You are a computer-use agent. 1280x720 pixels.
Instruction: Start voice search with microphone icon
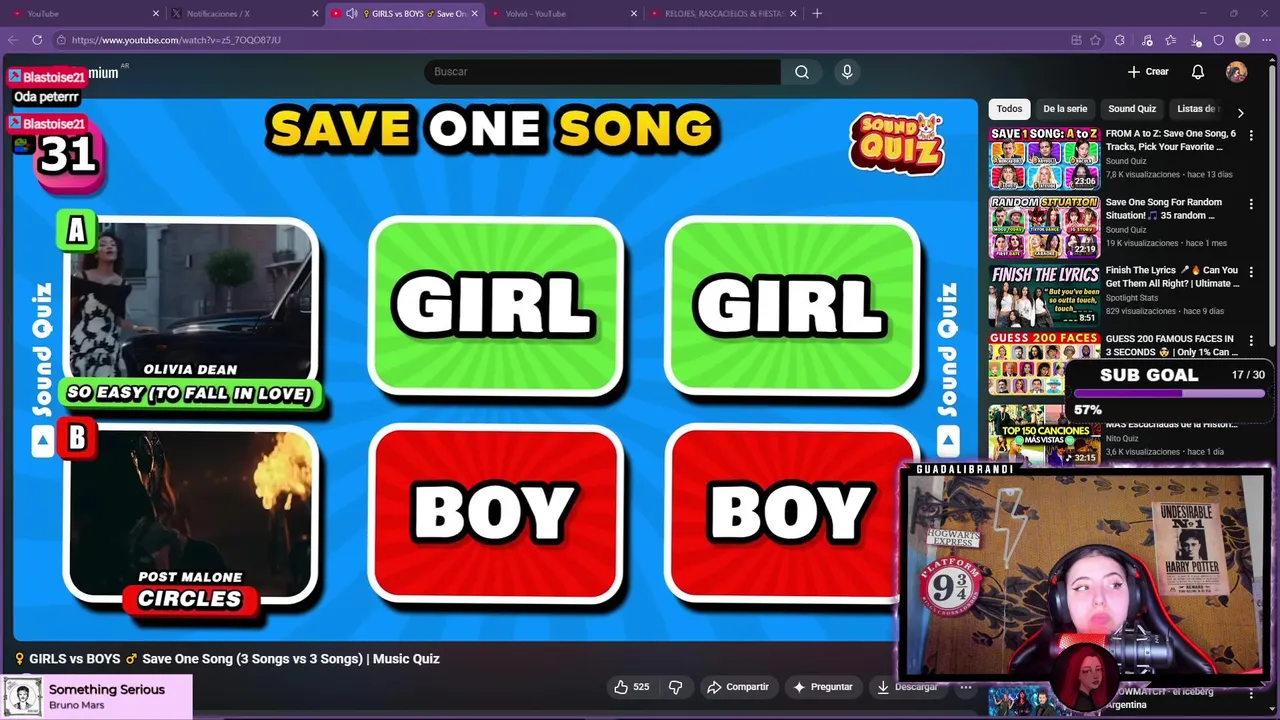(847, 72)
